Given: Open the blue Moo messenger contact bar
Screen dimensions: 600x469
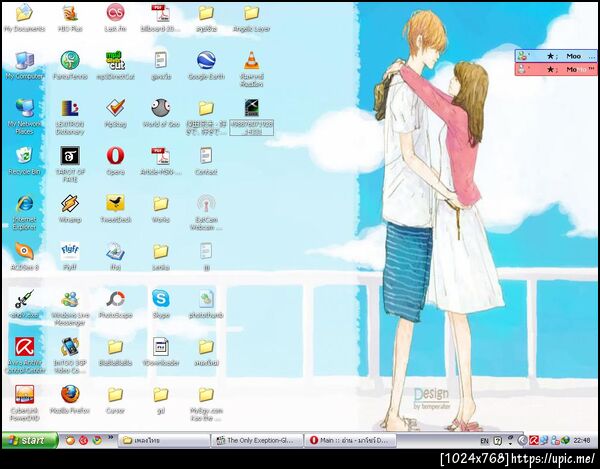Looking at the screenshot, I should [556, 56].
